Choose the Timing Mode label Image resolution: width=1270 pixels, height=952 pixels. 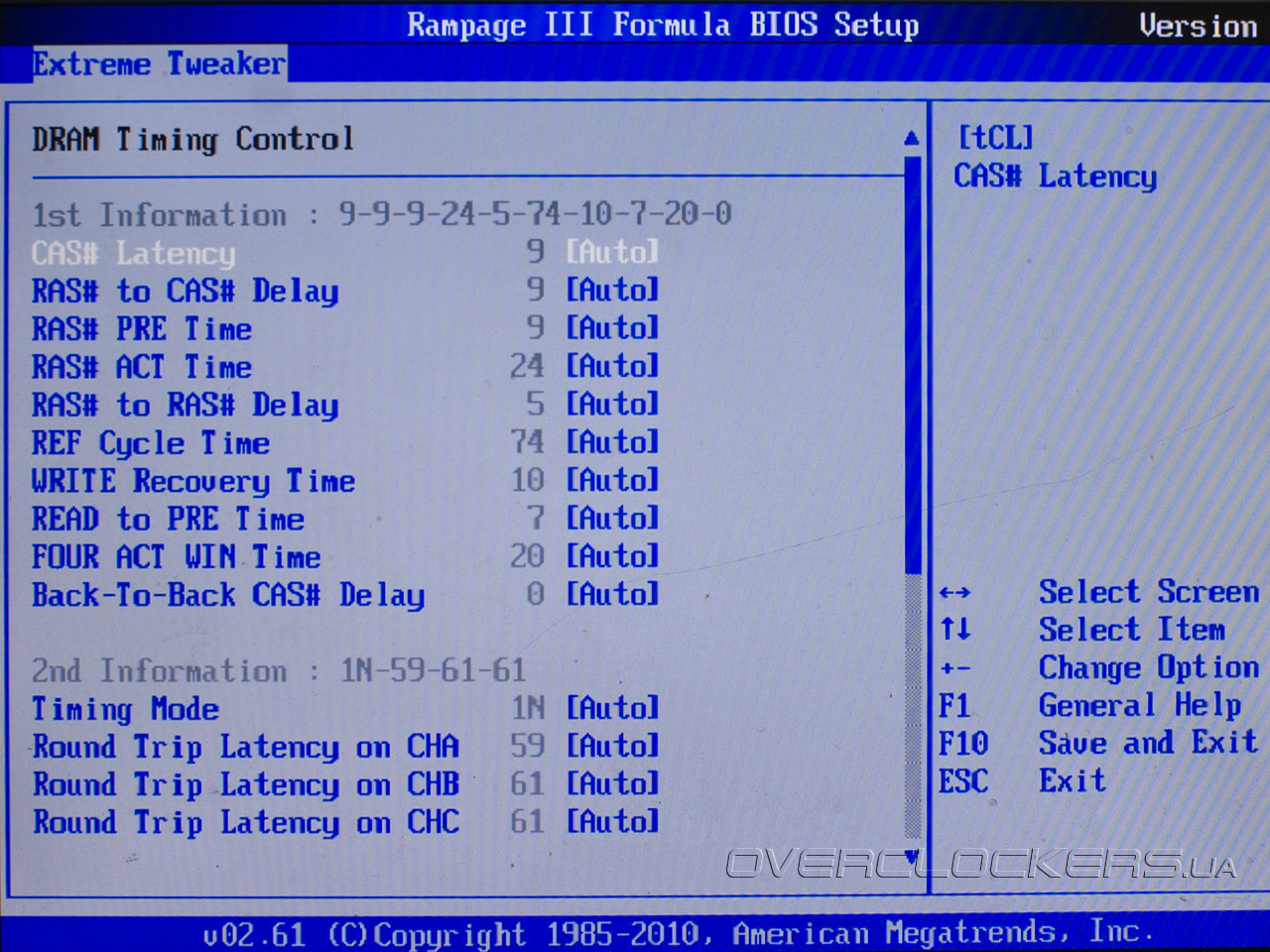click(x=126, y=709)
